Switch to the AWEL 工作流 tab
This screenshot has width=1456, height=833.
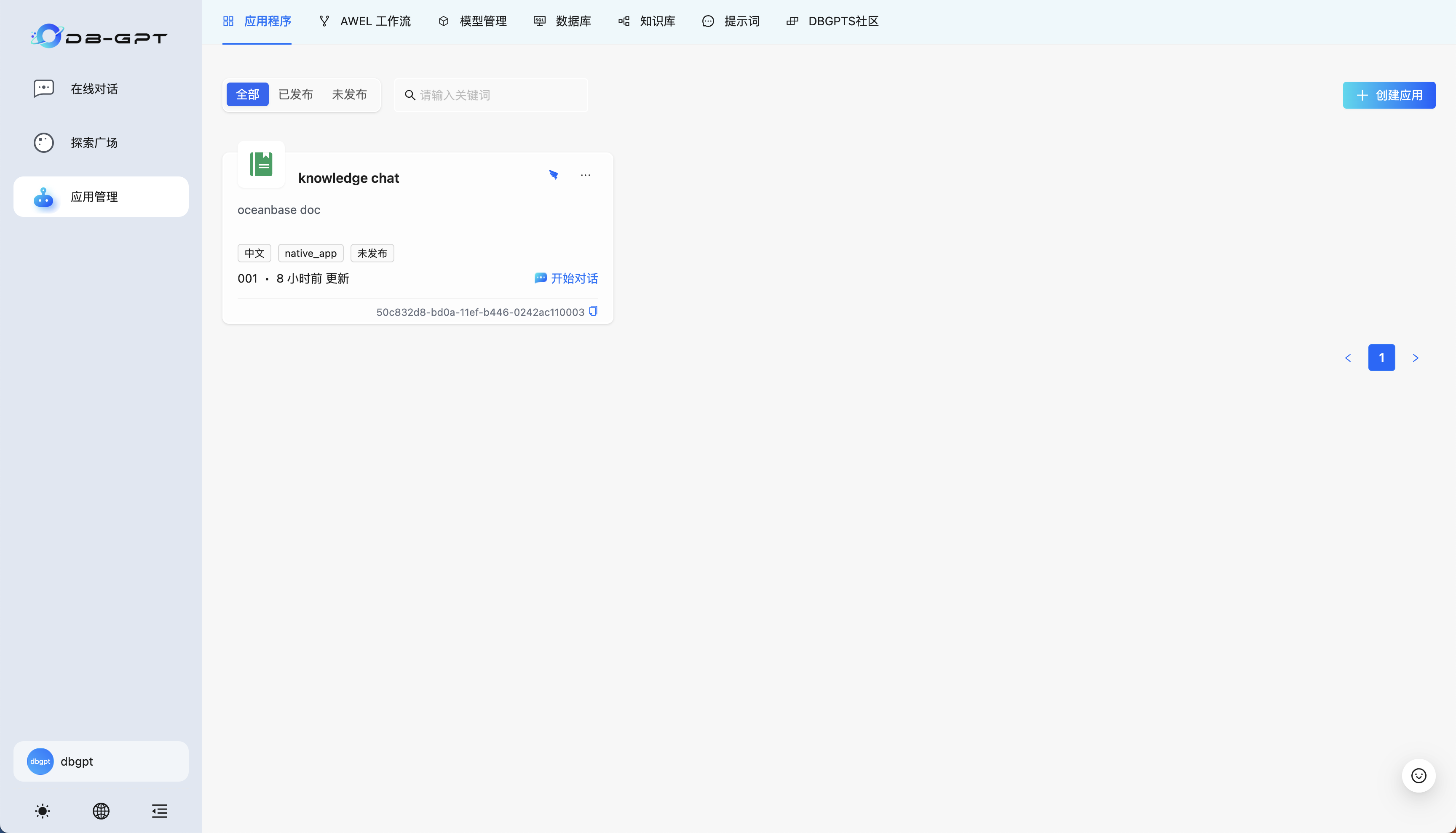click(x=364, y=21)
